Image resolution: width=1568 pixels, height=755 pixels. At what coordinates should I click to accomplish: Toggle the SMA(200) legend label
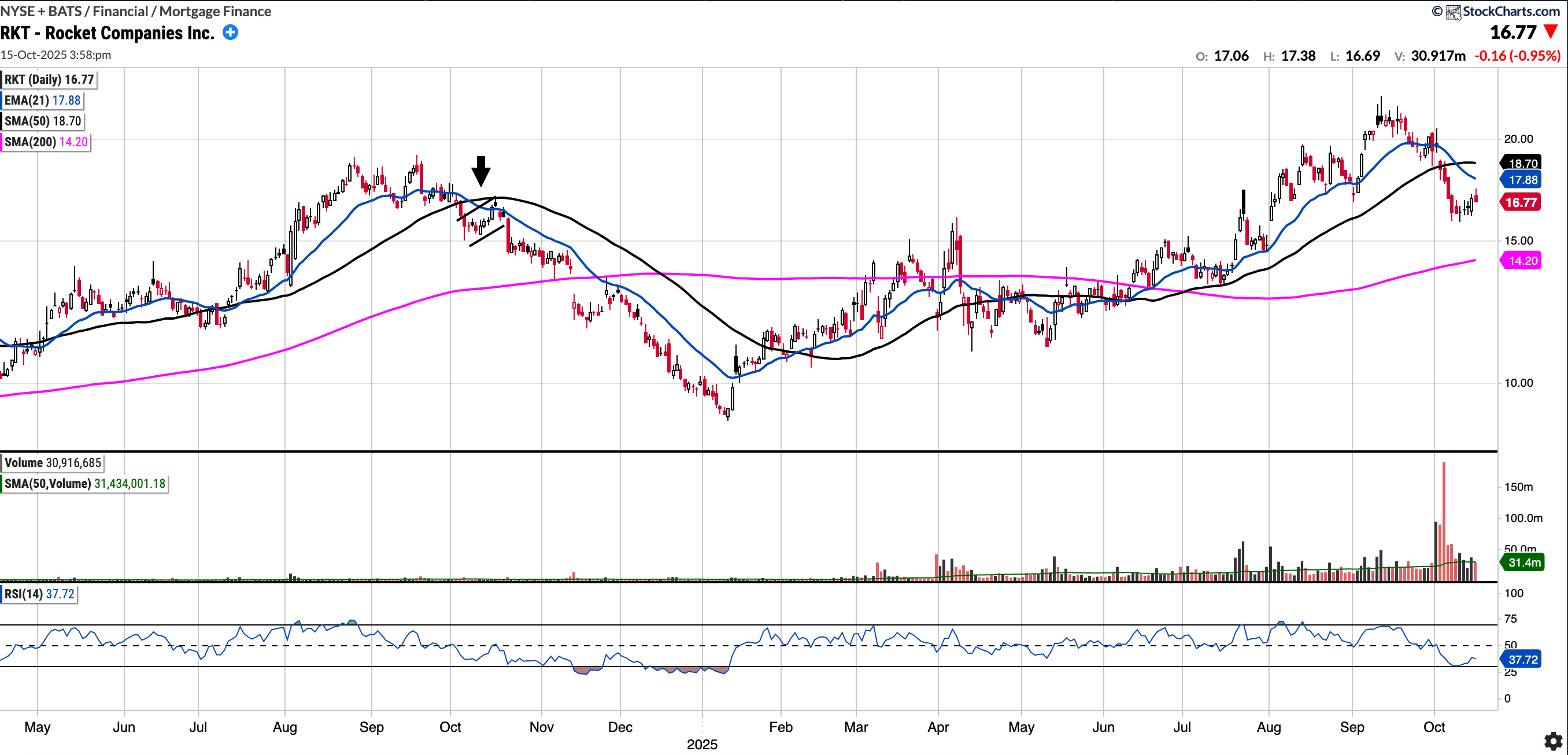tap(46, 142)
